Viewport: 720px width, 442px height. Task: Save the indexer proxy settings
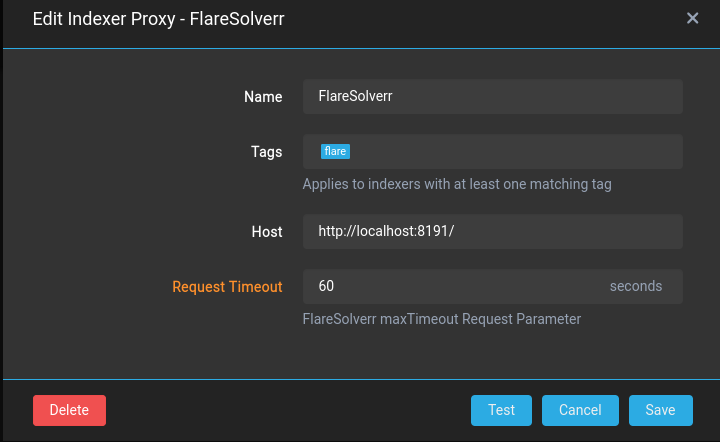coord(660,410)
